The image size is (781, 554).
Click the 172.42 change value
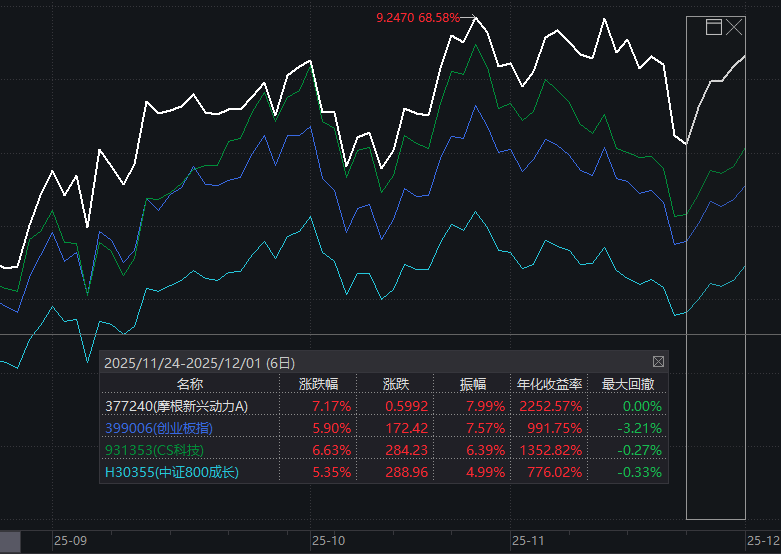click(406, 428)
